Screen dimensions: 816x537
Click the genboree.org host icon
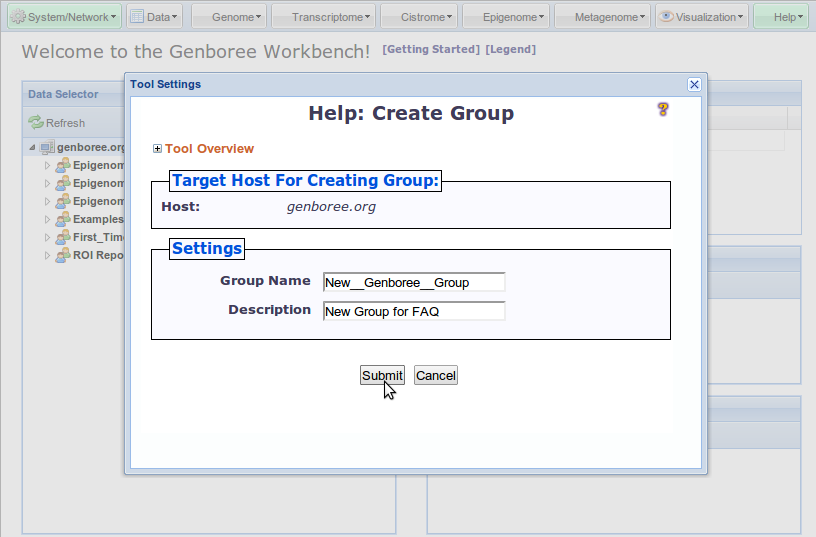[47, 148]
